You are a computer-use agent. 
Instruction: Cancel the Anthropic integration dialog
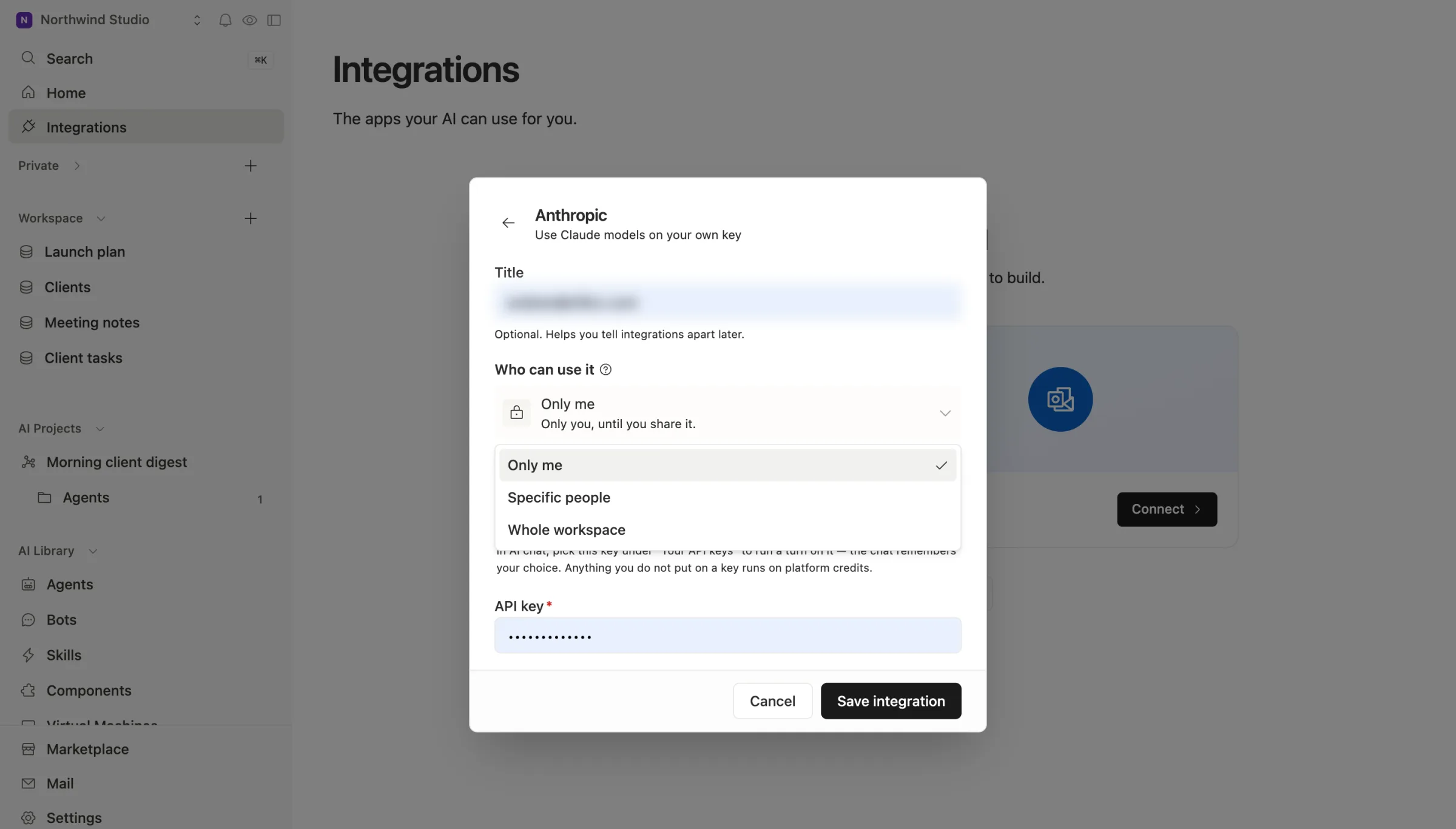tap(772, 701)
